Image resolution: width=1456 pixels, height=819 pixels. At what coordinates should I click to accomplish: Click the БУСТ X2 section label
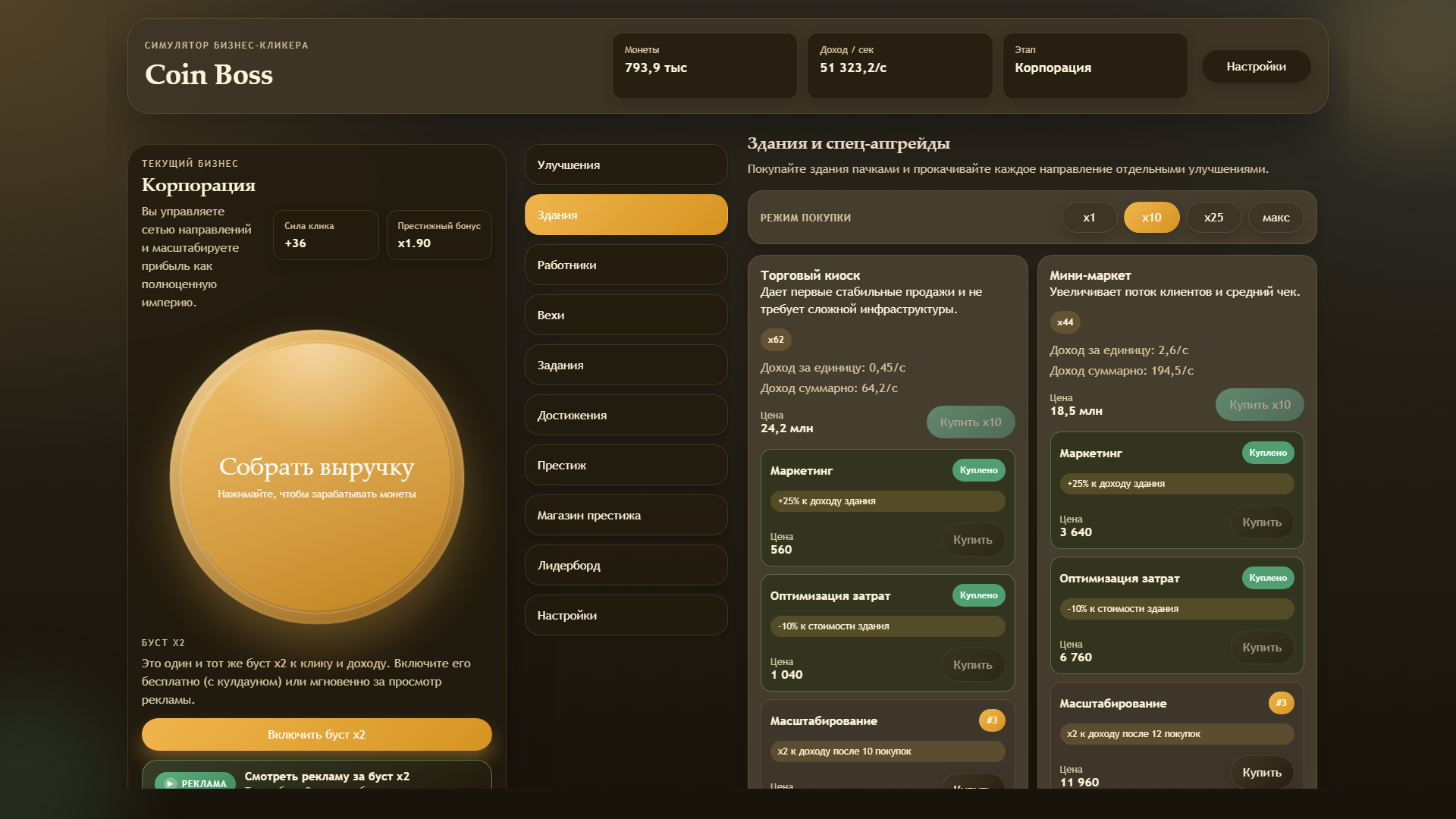(163, 642)
